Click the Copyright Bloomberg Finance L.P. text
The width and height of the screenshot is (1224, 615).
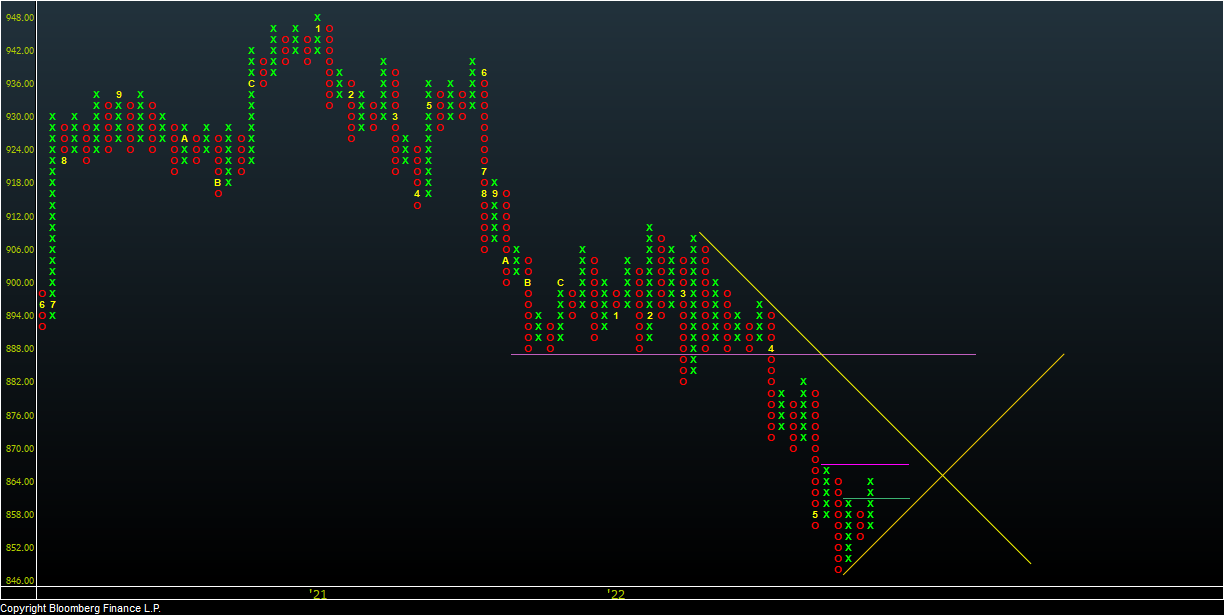point(81,608)
